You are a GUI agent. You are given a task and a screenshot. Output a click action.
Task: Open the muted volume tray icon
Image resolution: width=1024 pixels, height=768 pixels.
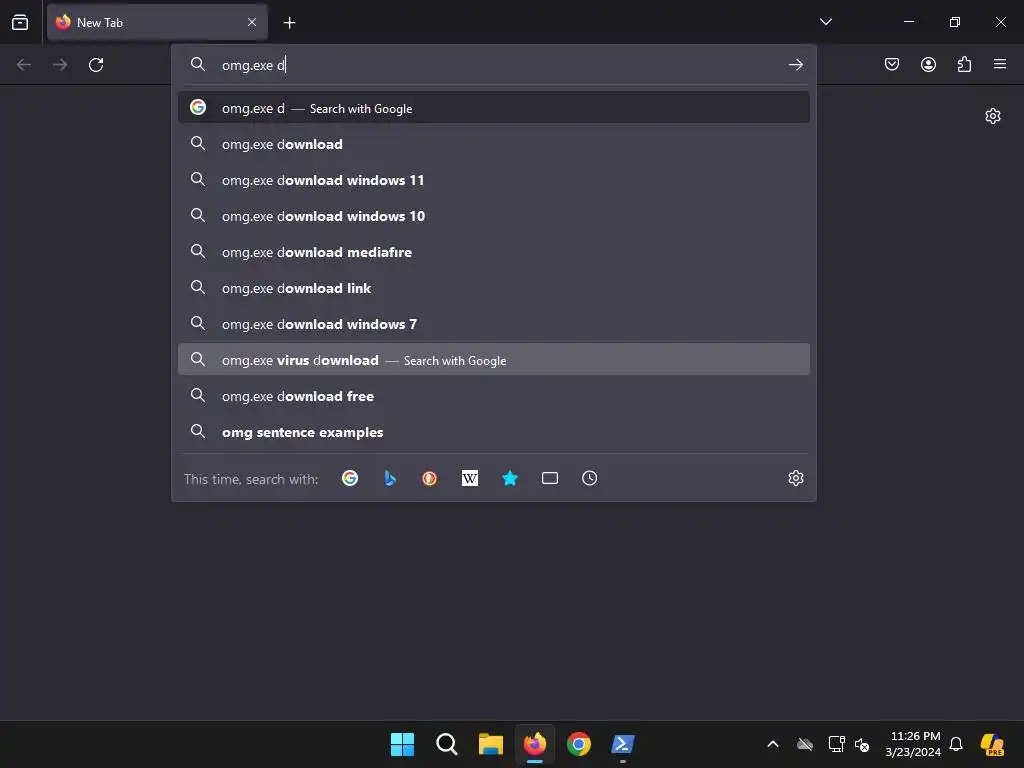pos(862,744)
